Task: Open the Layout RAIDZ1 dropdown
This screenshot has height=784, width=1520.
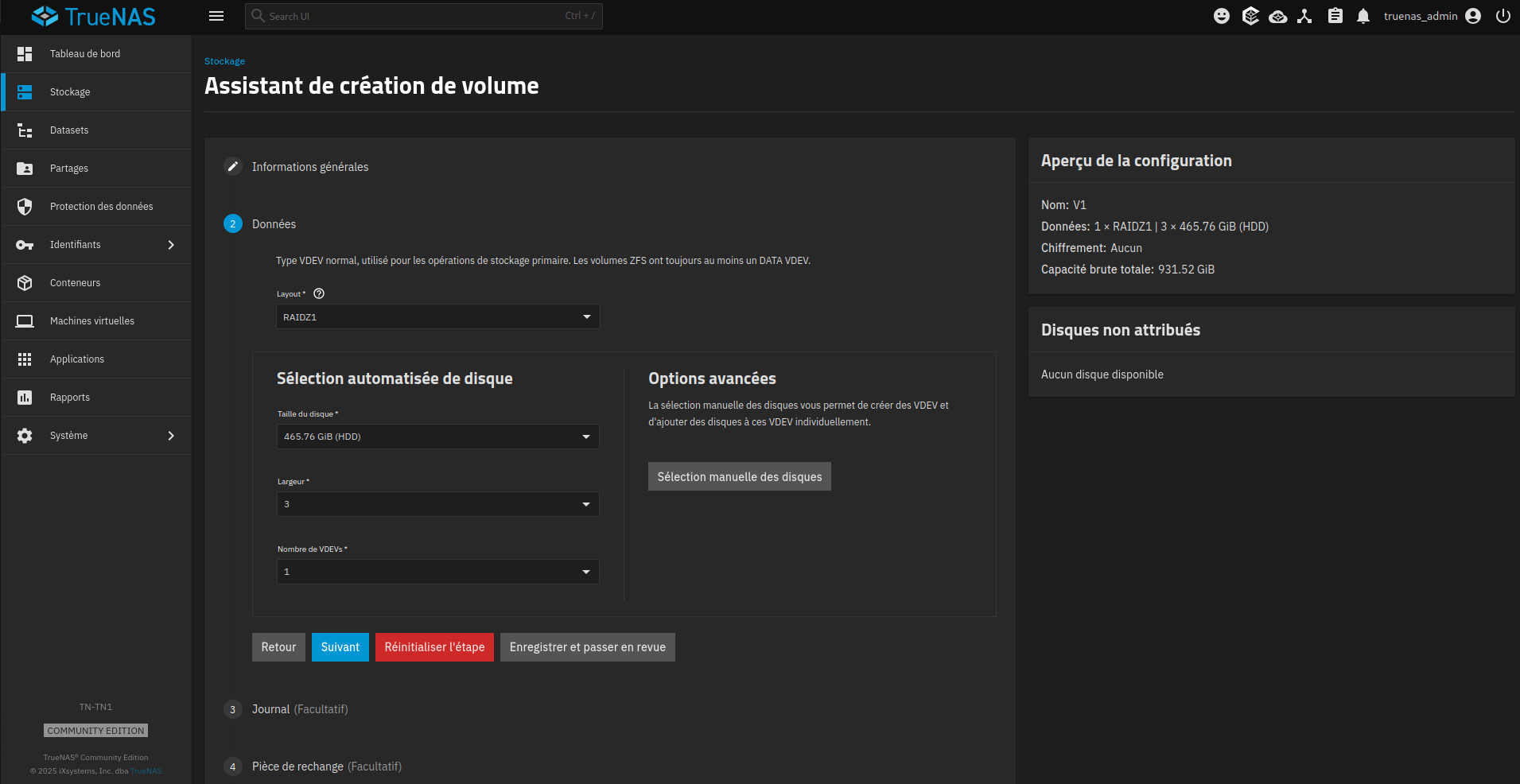Action: pyautogui.click(x=437, y=316)
